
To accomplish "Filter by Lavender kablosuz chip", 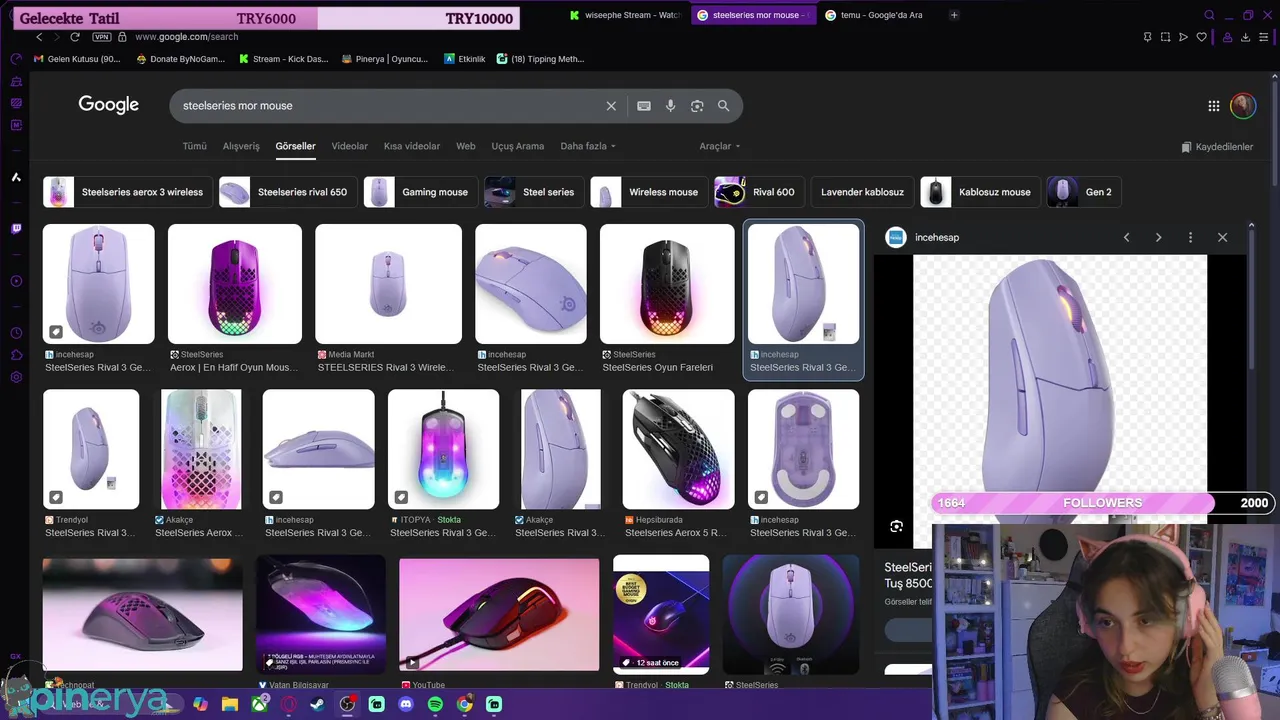I will tap(862, 192).
